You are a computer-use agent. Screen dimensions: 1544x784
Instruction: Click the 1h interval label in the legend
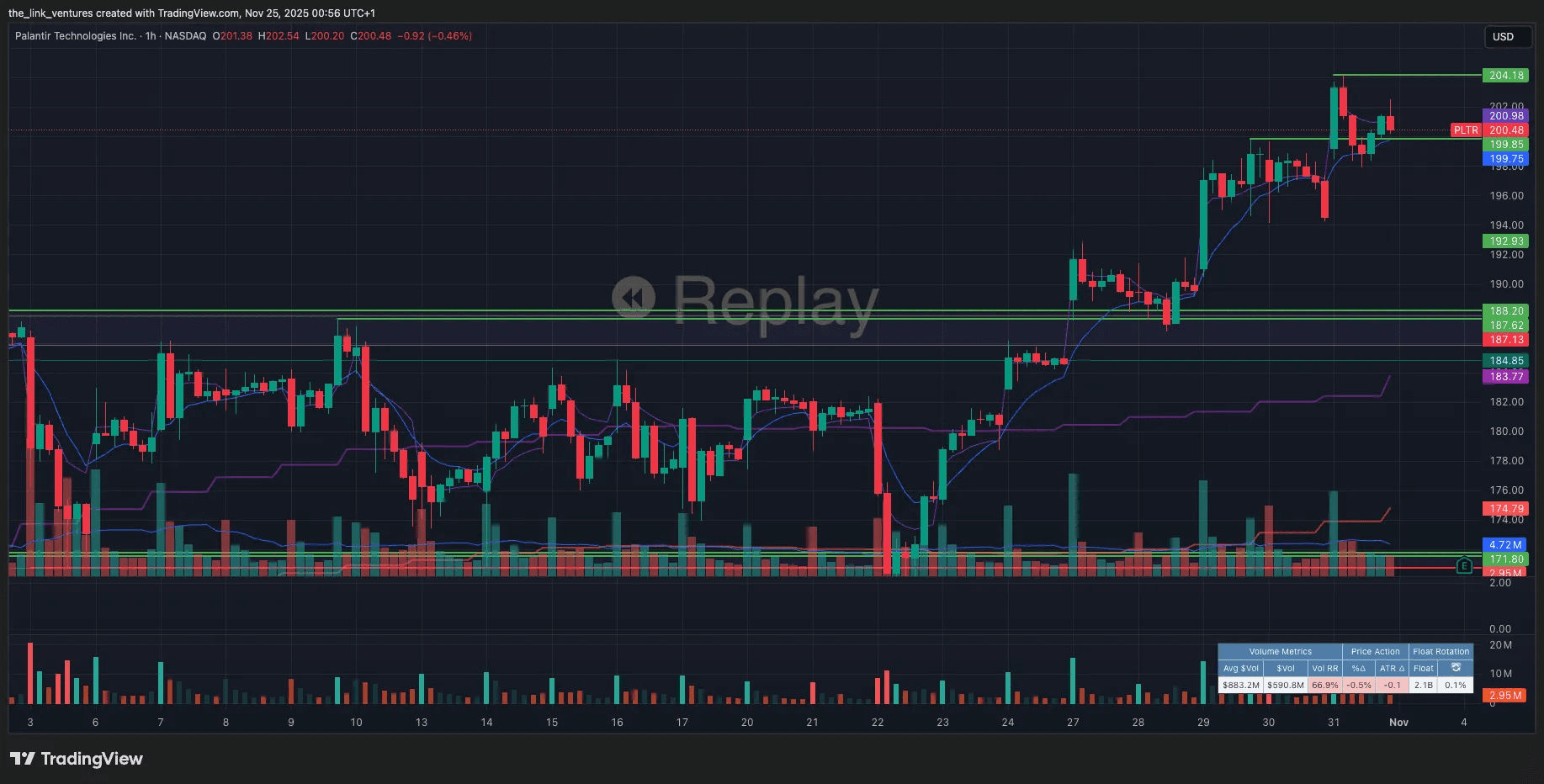click(151, 36)
